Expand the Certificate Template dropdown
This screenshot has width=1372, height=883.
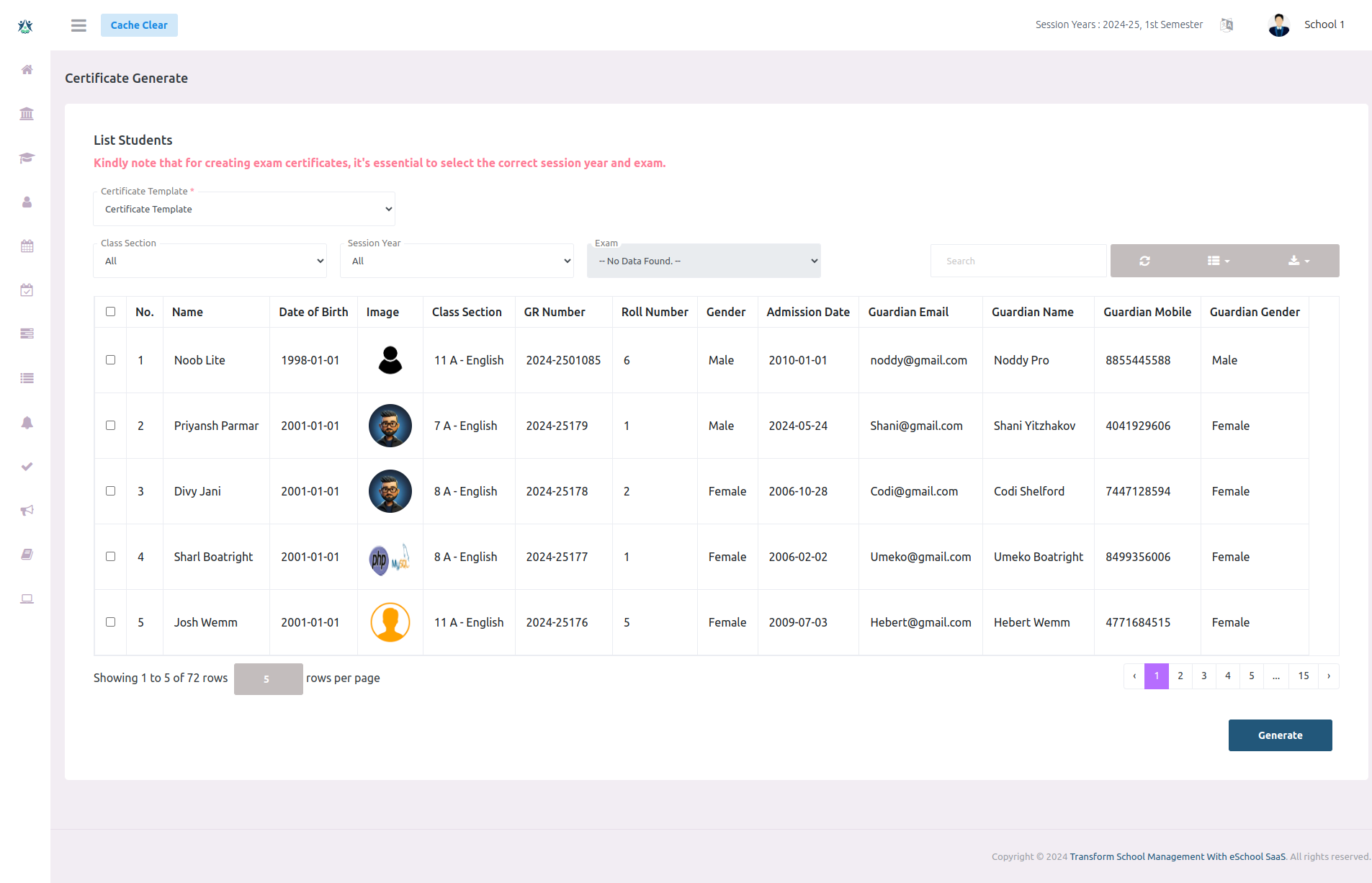[244, 210]
